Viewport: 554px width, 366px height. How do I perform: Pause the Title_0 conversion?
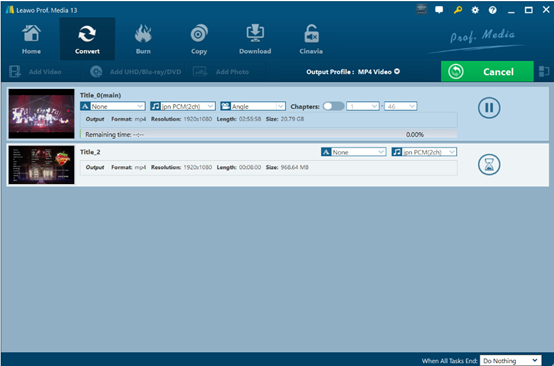point(489,107)
